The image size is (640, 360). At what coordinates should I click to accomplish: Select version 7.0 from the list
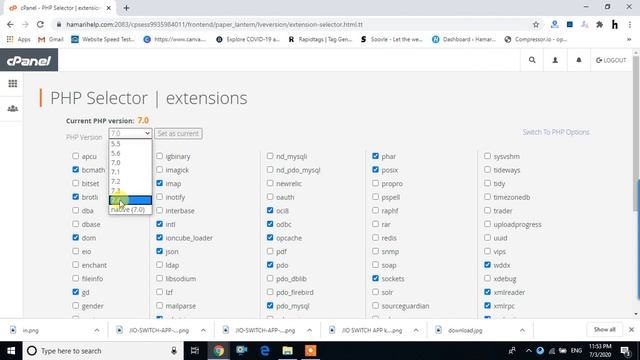(x=130, y=162)
